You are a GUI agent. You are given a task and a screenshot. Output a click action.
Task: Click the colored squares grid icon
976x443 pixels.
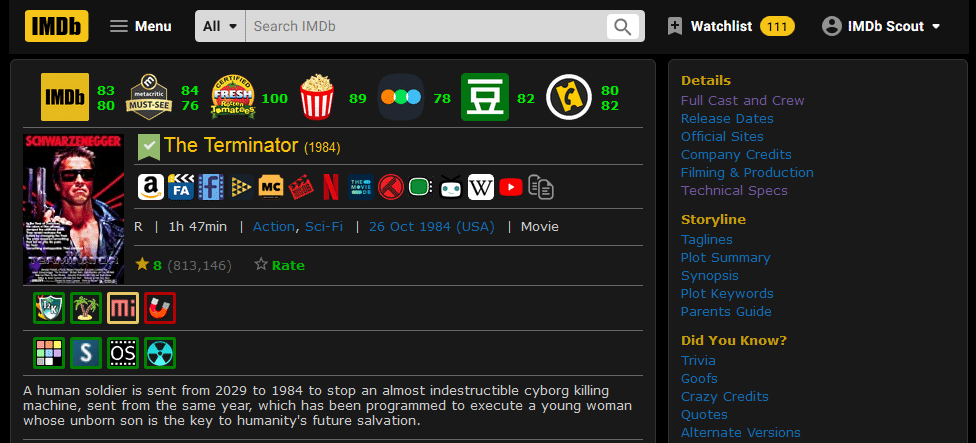(x=49, y=353)
